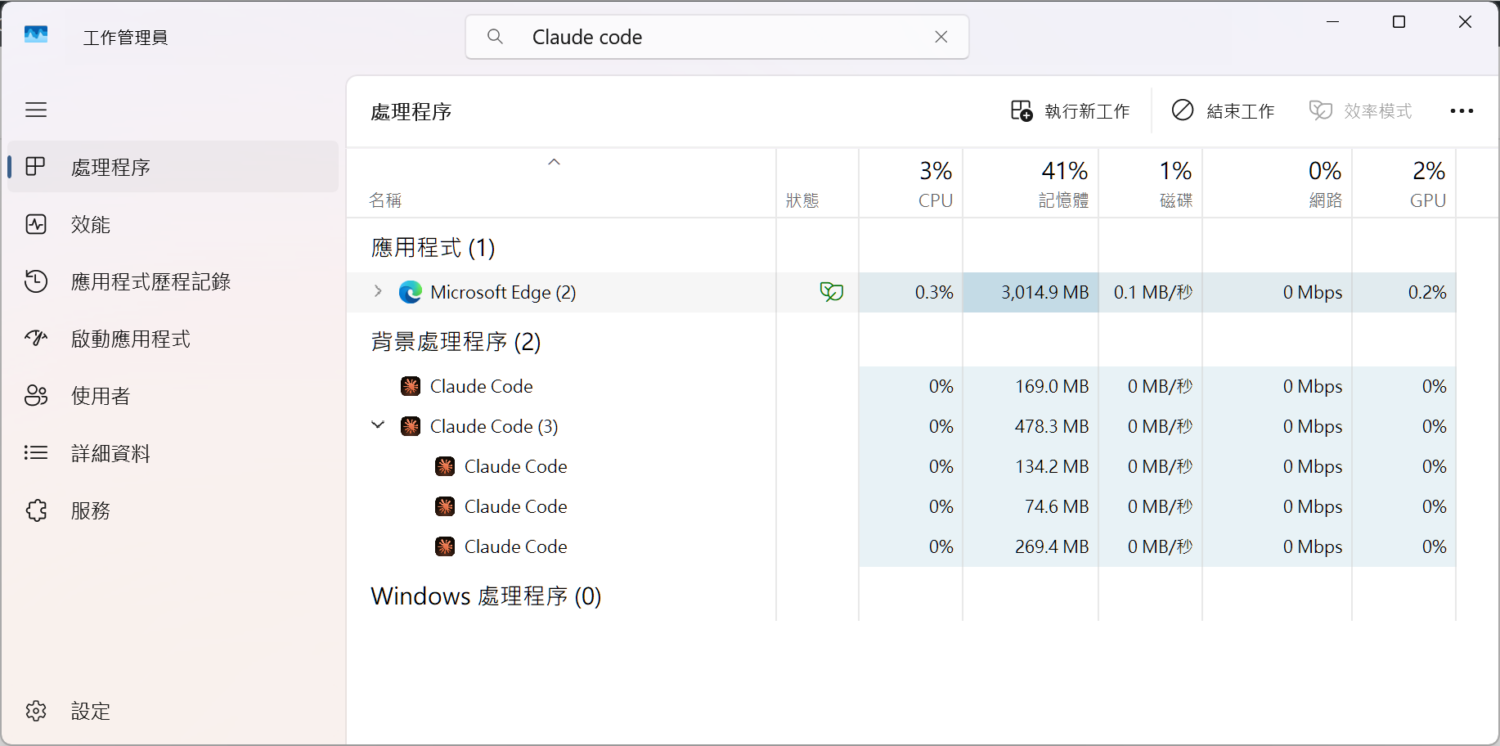Viewport: 1500px width, 746px height.
Task: Open the 處理程序 (Processes) sidebar tab
Action: click(173, 167)
